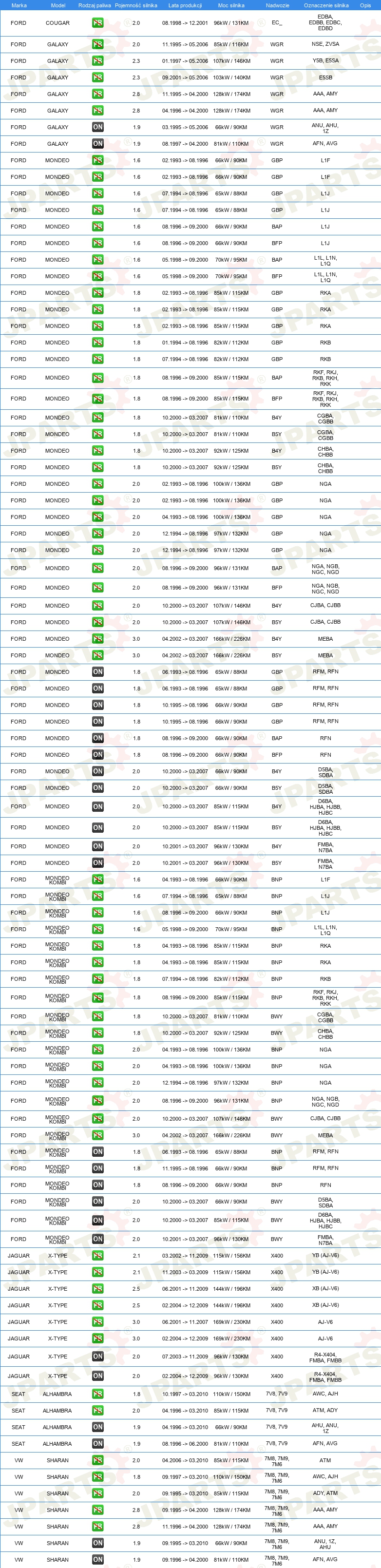Click the petrol icon for VW SHARAN 1.8 150KM
The image size is (381, 1568).
(97, 1476)
